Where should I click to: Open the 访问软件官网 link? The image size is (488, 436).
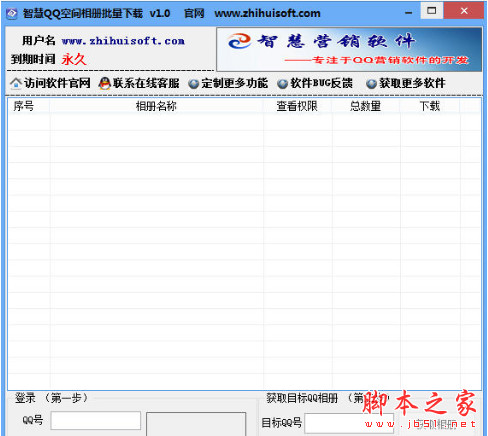point(57,83)
